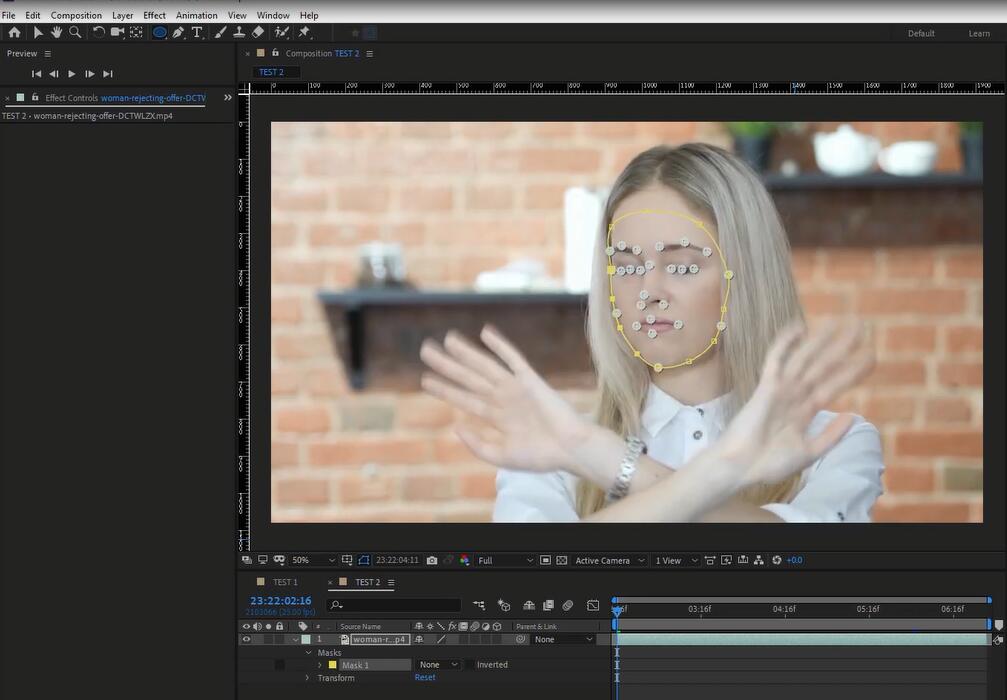1007x700 pixels.
Task: Reset exposure icon in viewer footer
Action: tap(776, 560)
